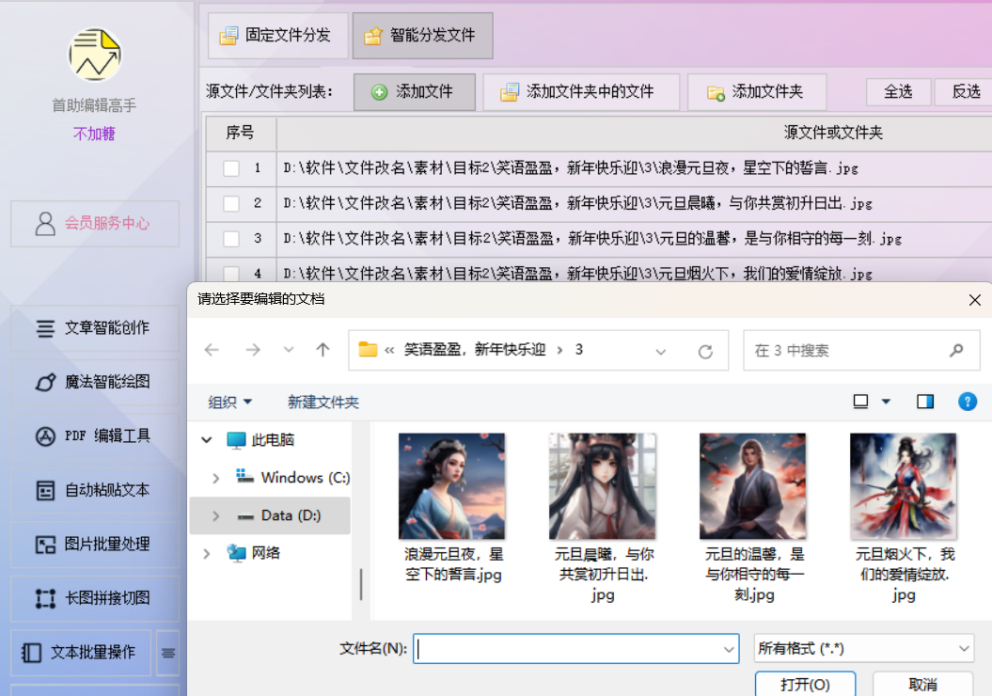Click the 在 3 中搜索 search field
Image resolution: width=992 pixels, height=696 pixels.
coord(861,351)
